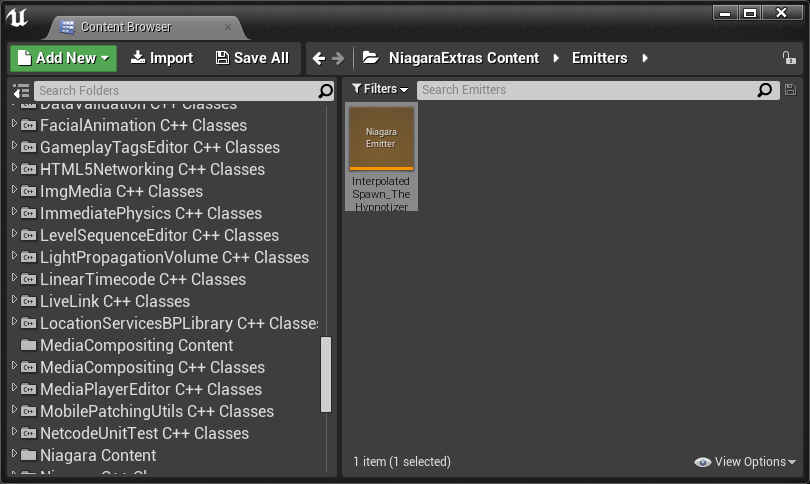The width and height of the screenshot is (810, 484).
Task: Click the Unreal Engine logo icon
Action: (x=17, y=18)
